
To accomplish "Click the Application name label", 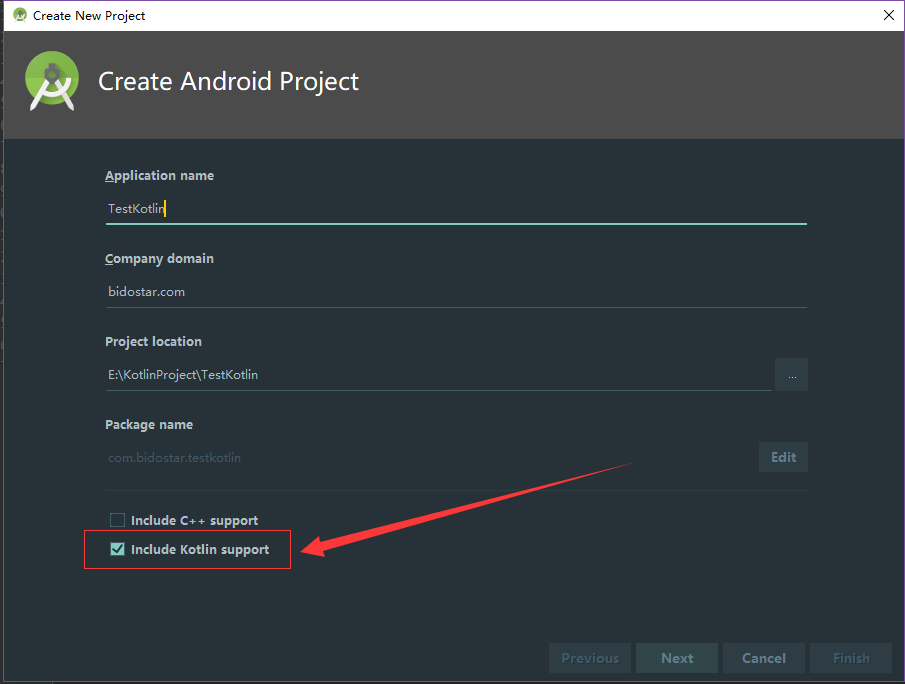I will tap(160, 176).
